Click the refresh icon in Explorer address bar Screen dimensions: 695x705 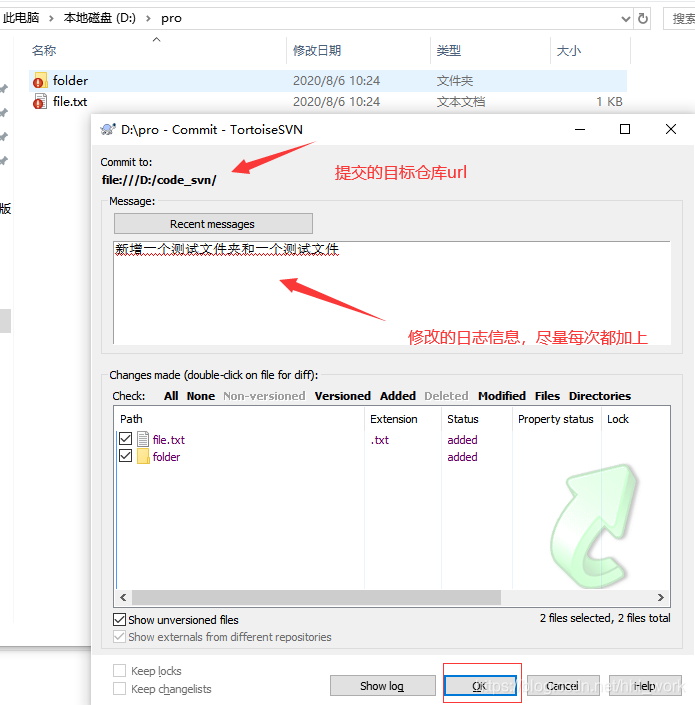tap(643, 18)
